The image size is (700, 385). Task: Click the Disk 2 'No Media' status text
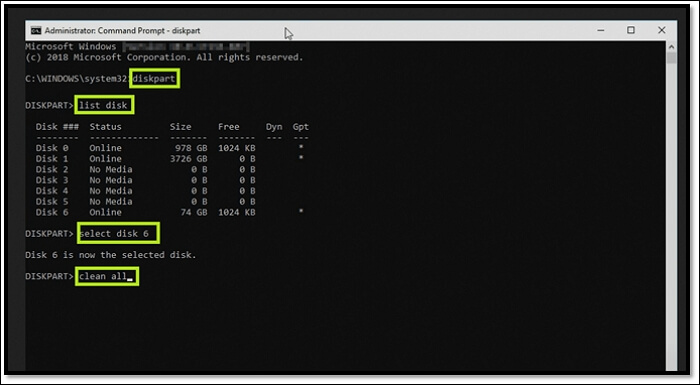pyautogui.click(x=111, y=169)
